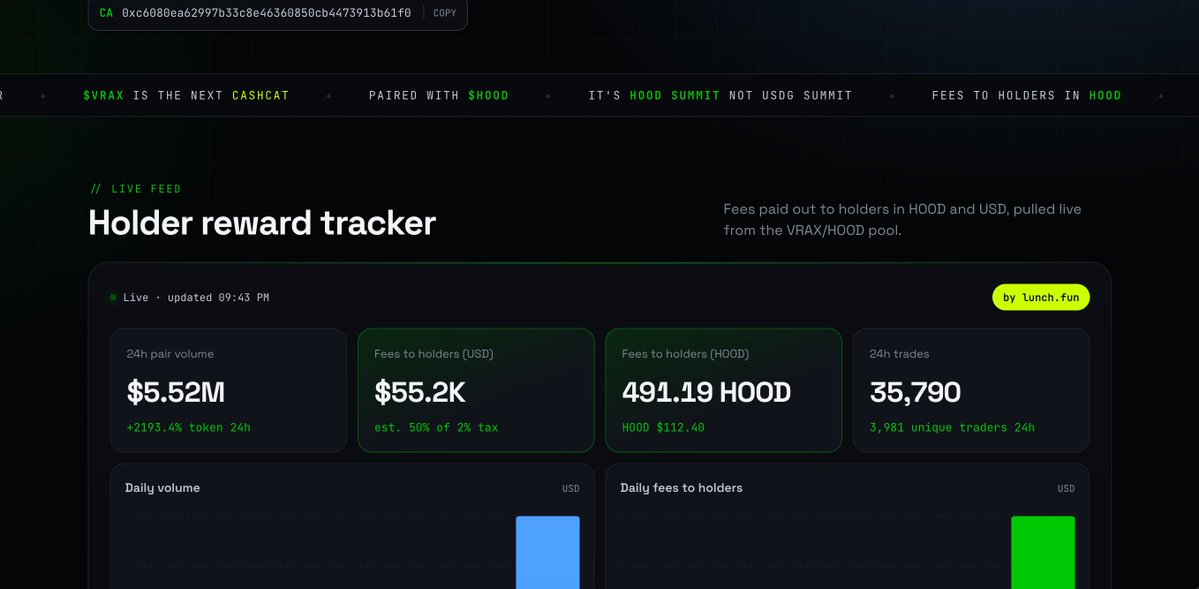Click 'IT'S HOOD SUMMIT NOT USDG SUMMIT' ticker
The width and height of the screenshot is (1199, 589).
[720, 96]
